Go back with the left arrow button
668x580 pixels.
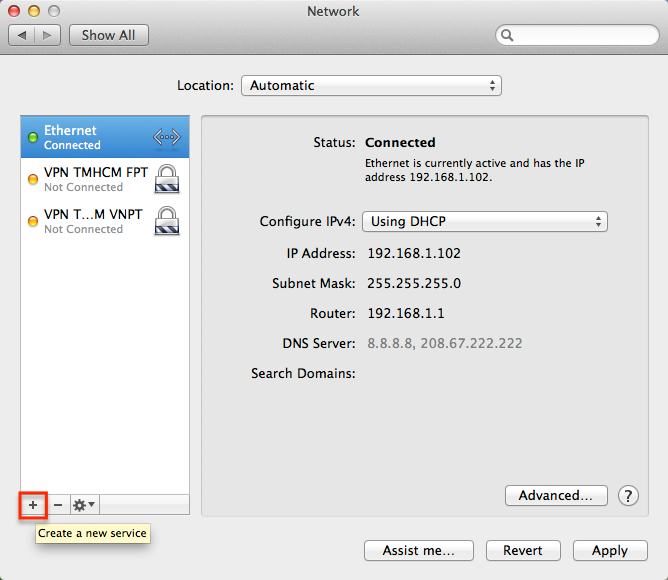point(22,35)
